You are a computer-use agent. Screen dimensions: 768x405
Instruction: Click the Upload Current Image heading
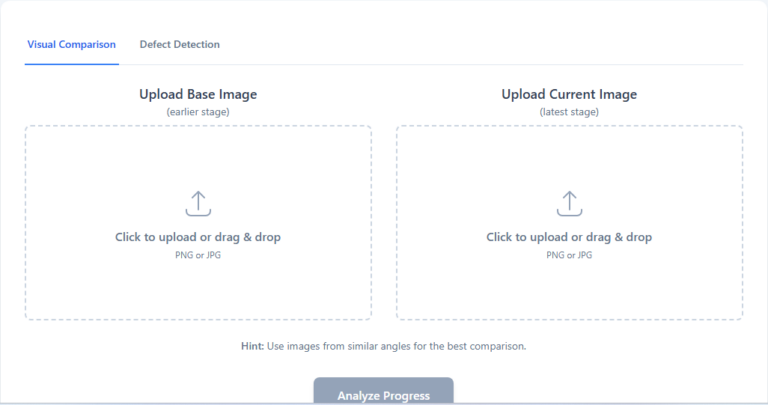pos(569,94)
